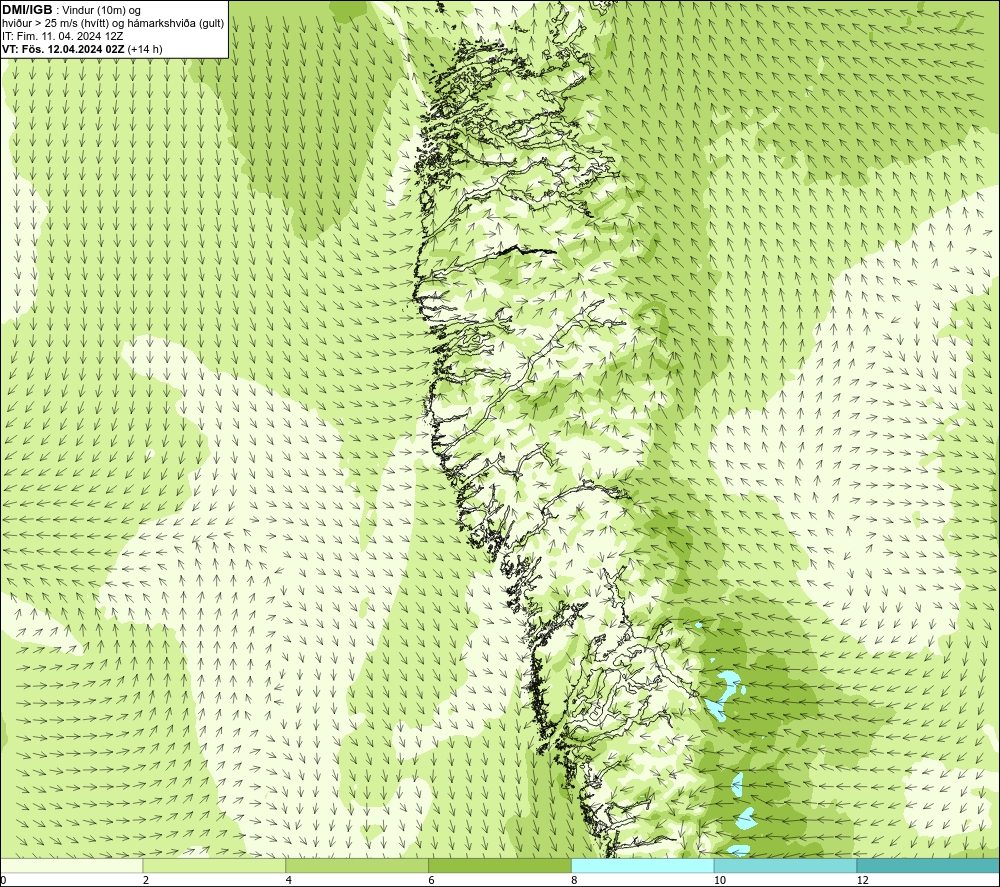
Task: Click the 0–2 m/s pale legend swatch
Action: point(71,866)
